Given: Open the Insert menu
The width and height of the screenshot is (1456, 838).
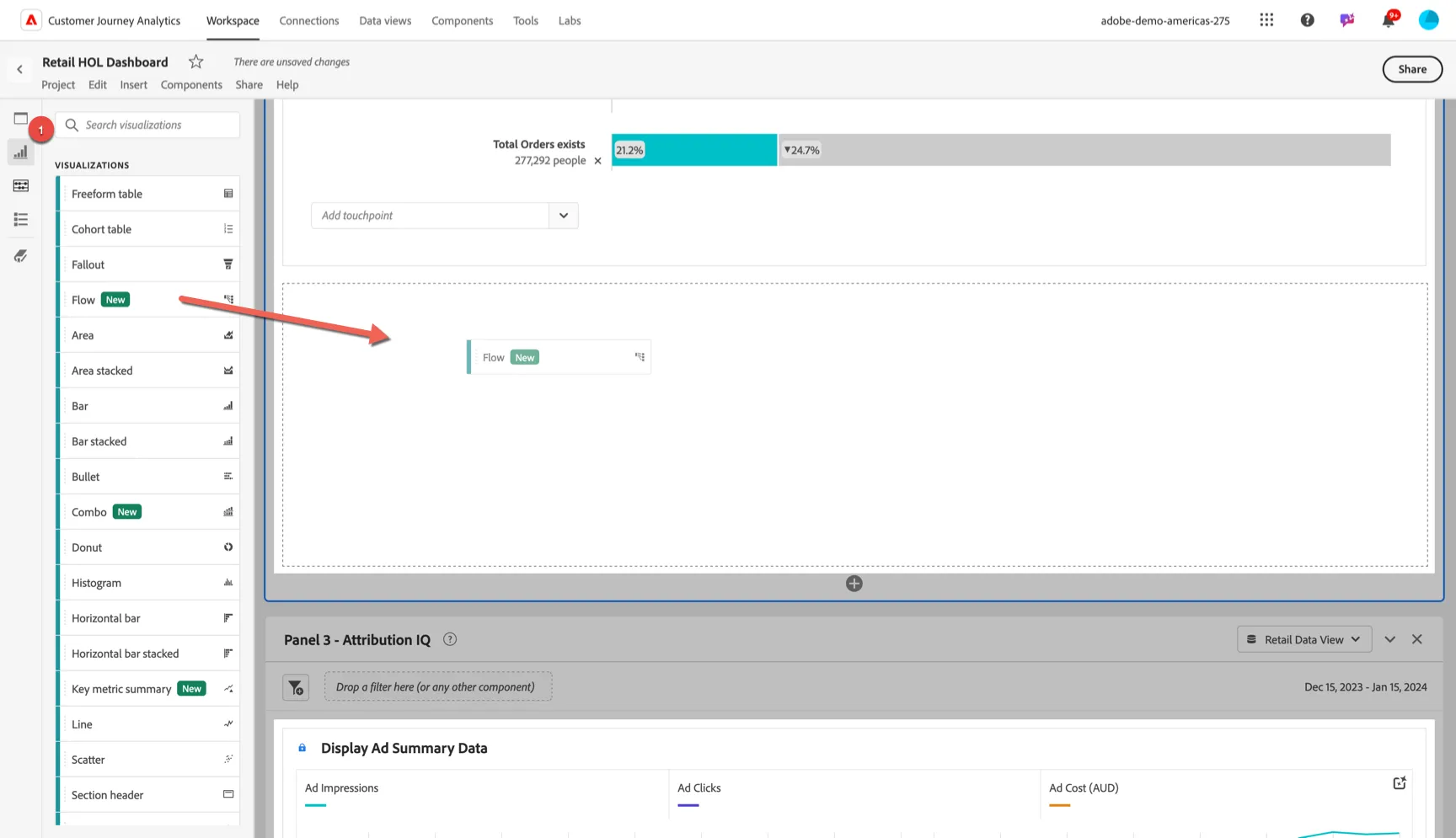Looking at the screenshot, I should [133, 84].
